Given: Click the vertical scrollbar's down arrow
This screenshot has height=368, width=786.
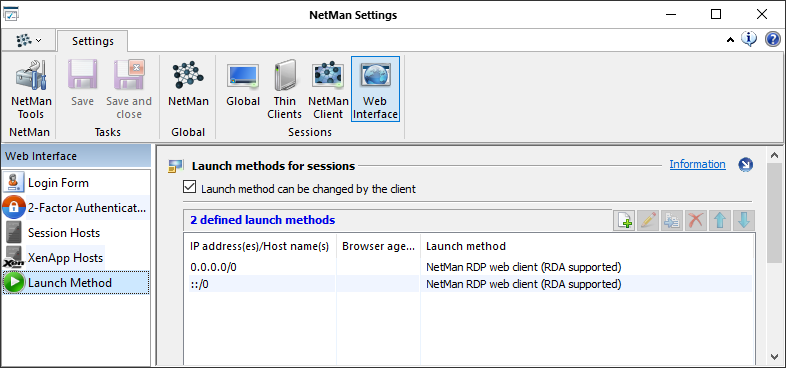Looking at the screenshot, I should pyautogui.click(x=774, y=356).
